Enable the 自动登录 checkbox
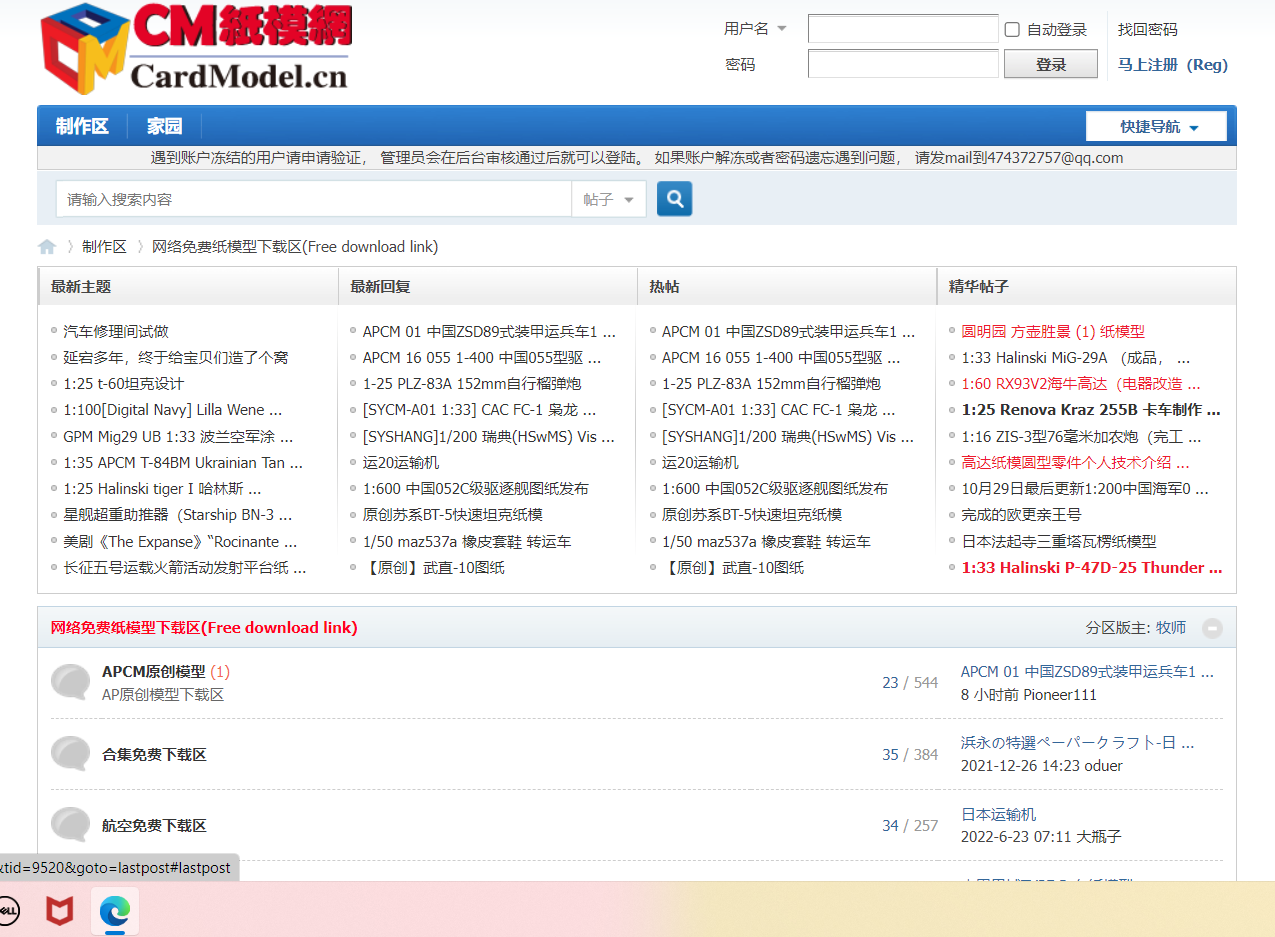Viewport: 1275px width, 937px height. (1012, 30)
